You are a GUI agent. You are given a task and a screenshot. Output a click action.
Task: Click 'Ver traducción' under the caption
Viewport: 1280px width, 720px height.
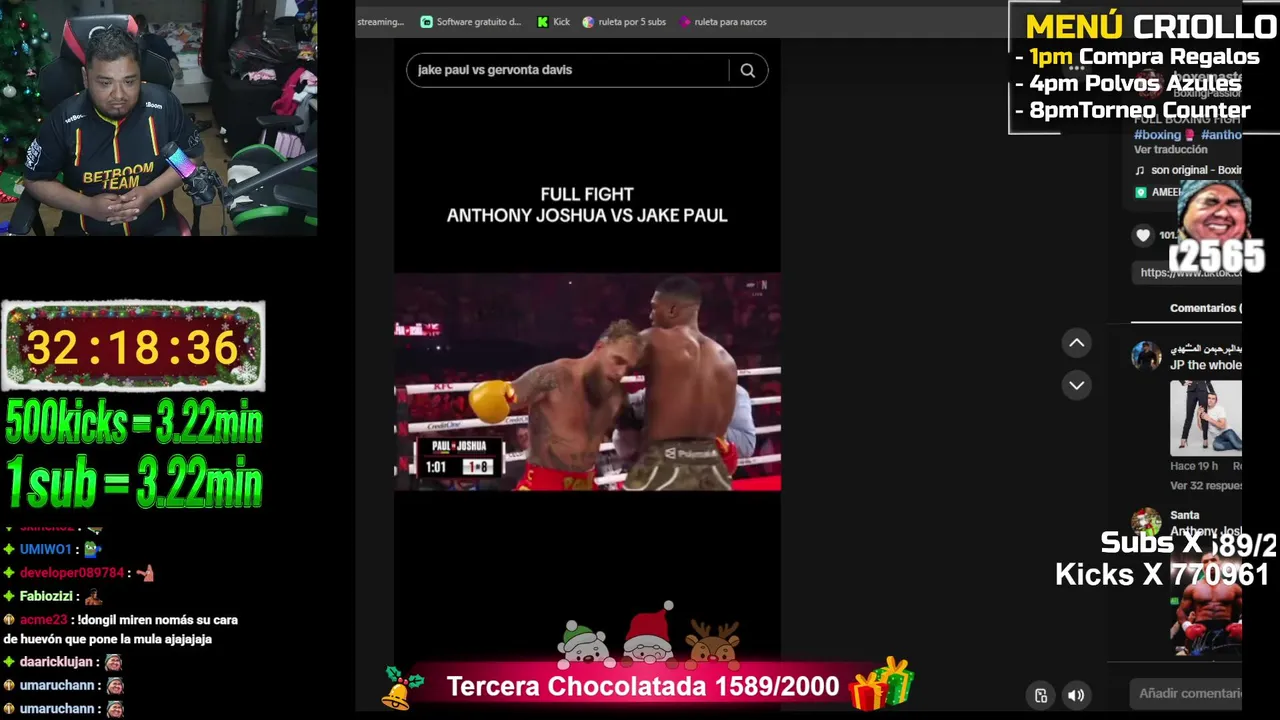1170,150
